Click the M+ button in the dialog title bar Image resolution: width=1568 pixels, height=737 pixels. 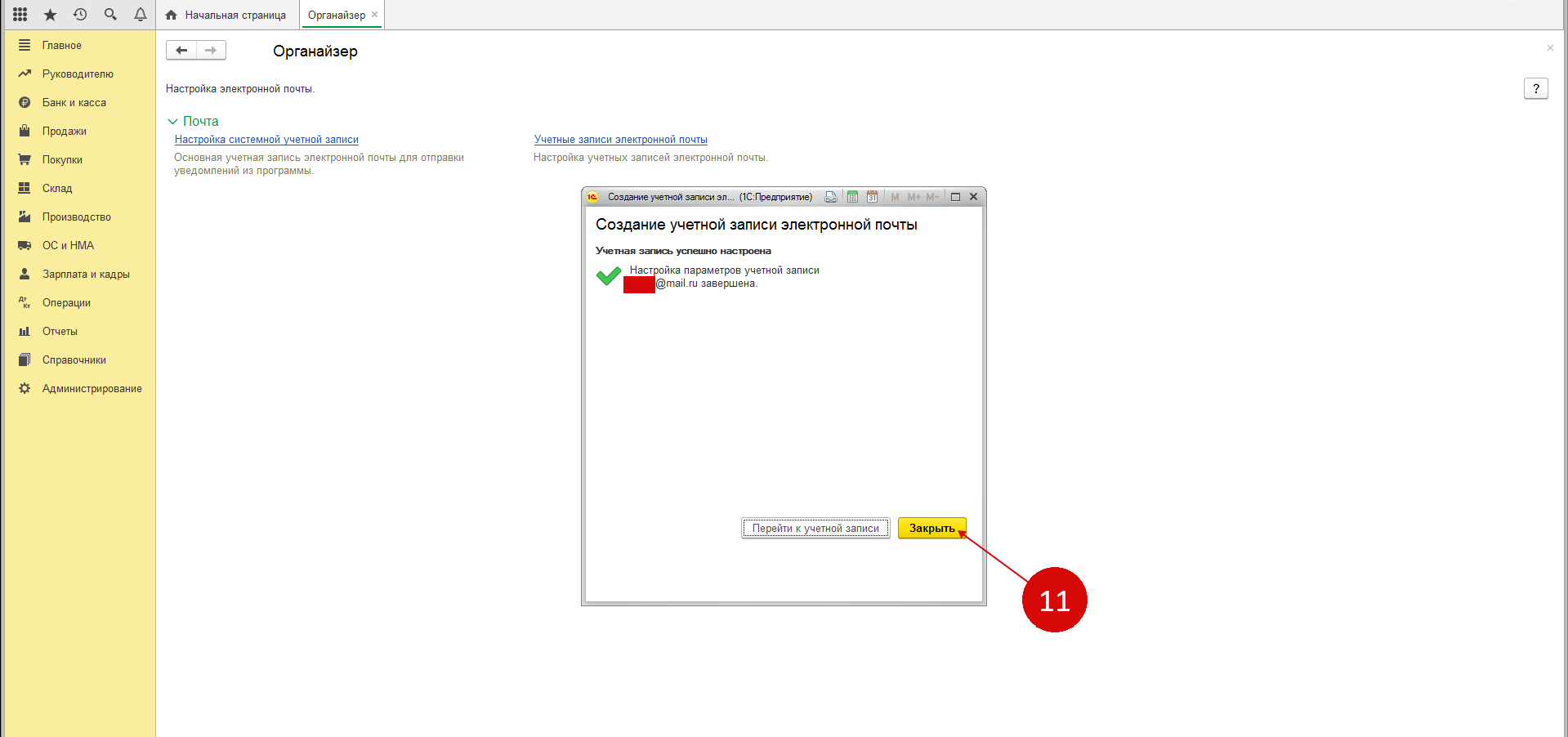coord(914,197)
